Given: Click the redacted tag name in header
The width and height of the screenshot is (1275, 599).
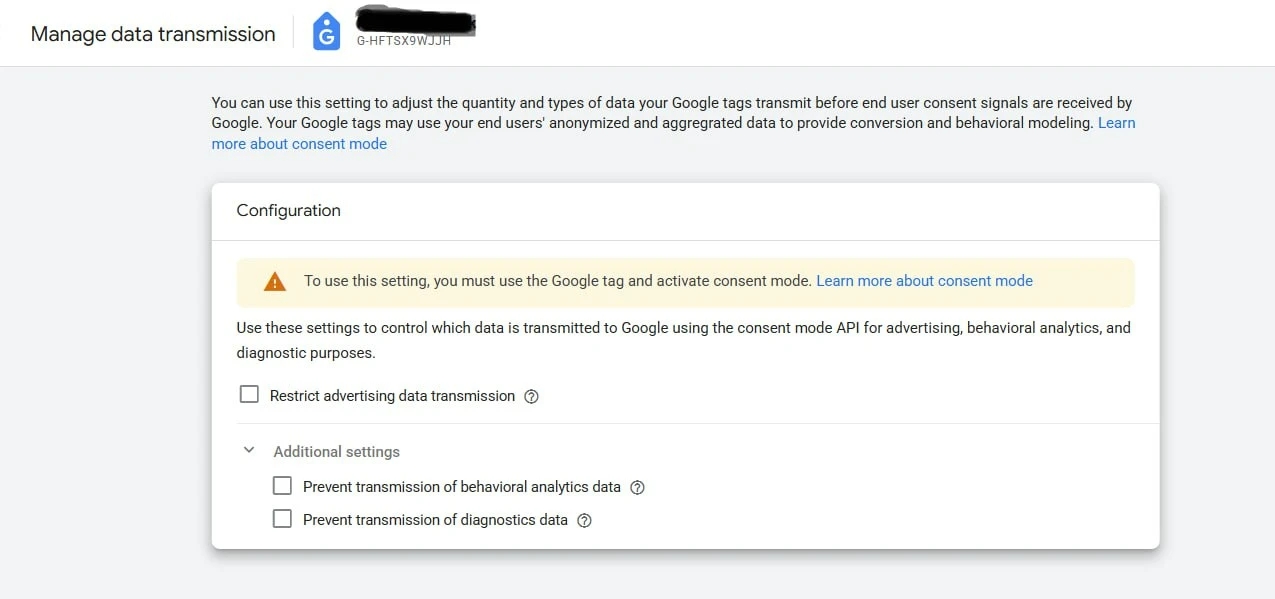Looking at the screenshot, I should click(415, 21).
